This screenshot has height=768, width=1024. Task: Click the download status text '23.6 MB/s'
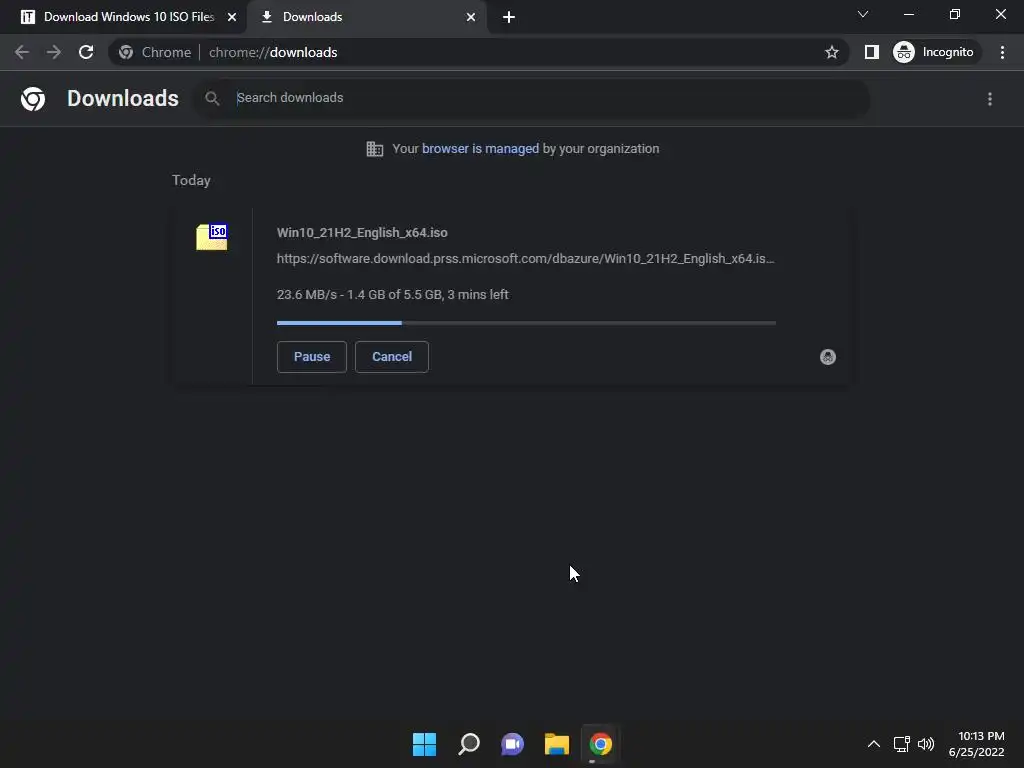pyautogui.click(x=306, y=295)
